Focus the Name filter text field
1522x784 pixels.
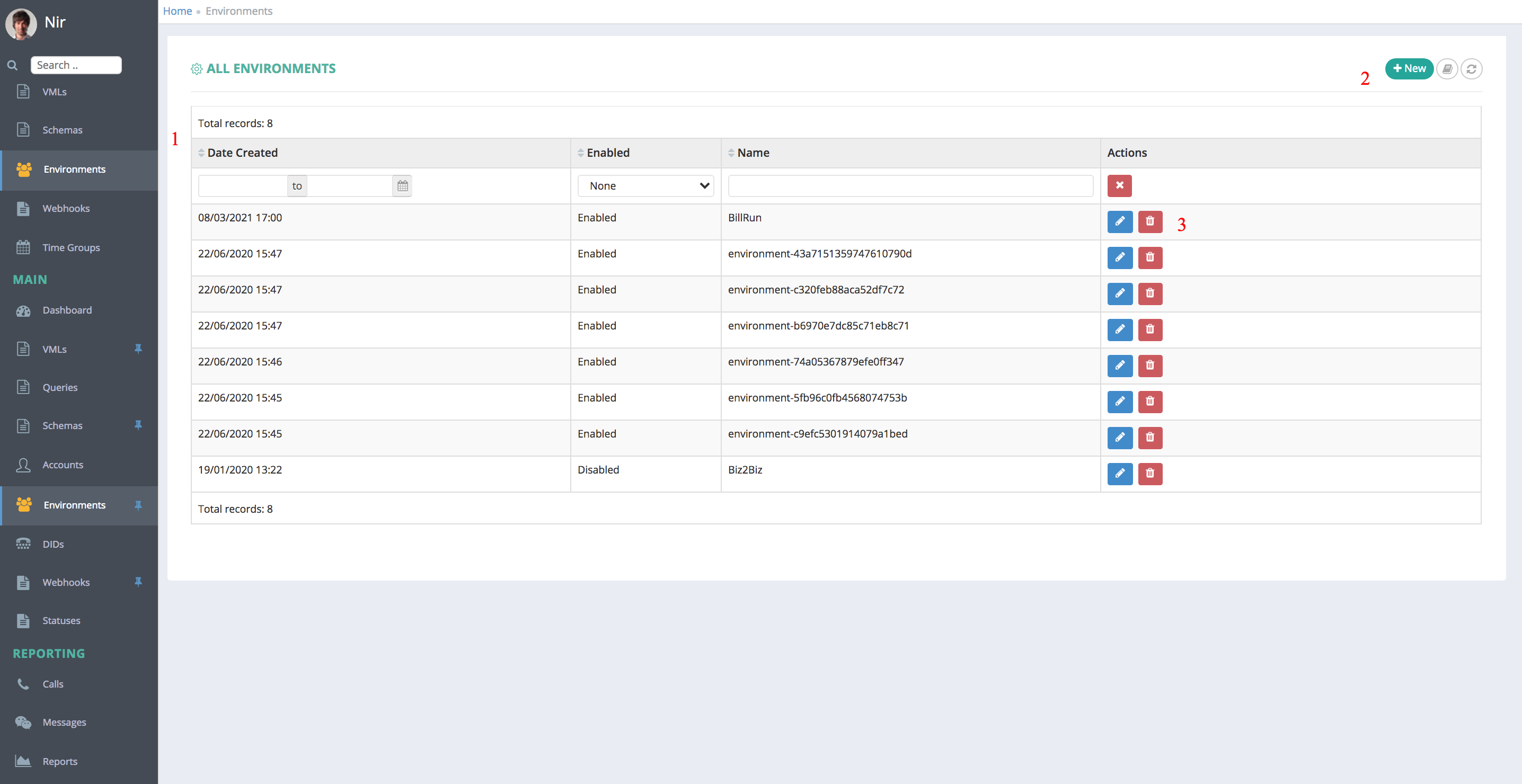click(x=910, y=186)
